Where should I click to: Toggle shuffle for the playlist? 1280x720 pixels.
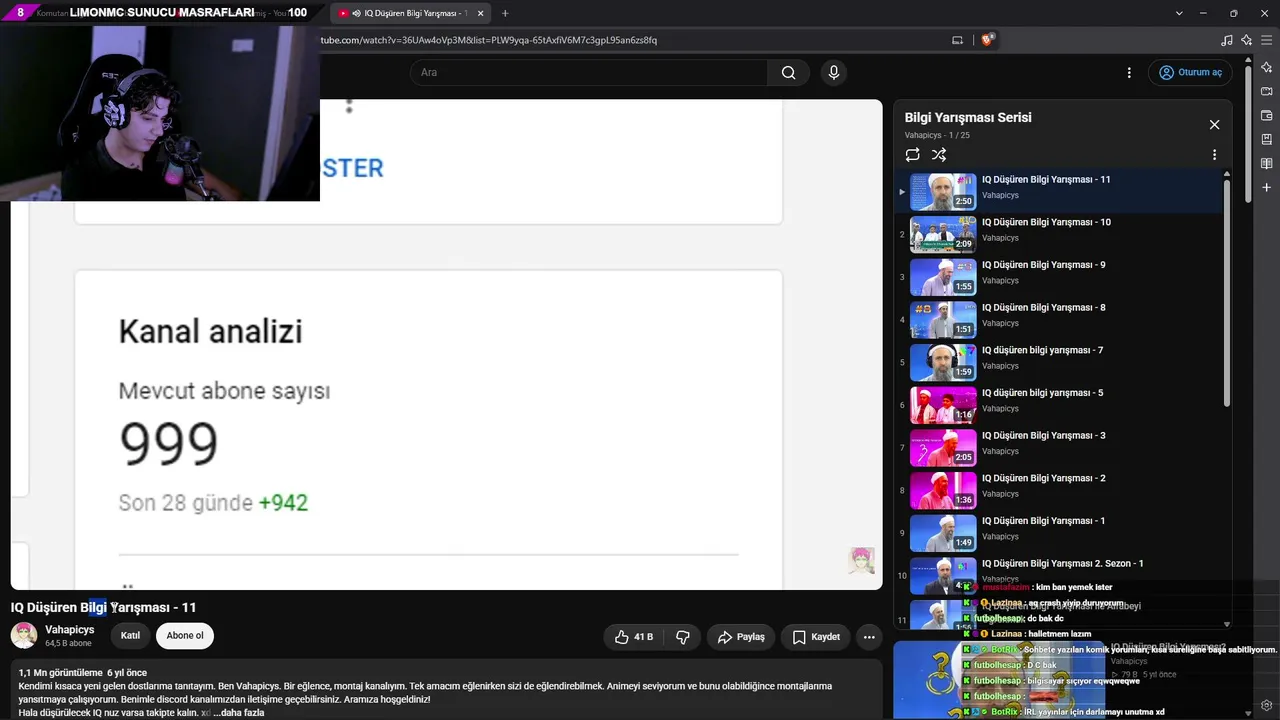tap(939, 155)
